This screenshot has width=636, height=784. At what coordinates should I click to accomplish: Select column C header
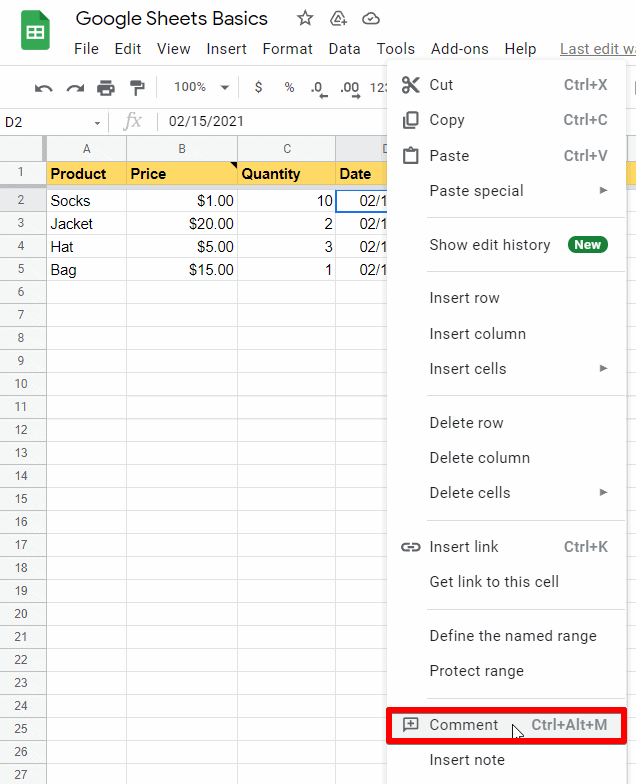tap(286, 148)
